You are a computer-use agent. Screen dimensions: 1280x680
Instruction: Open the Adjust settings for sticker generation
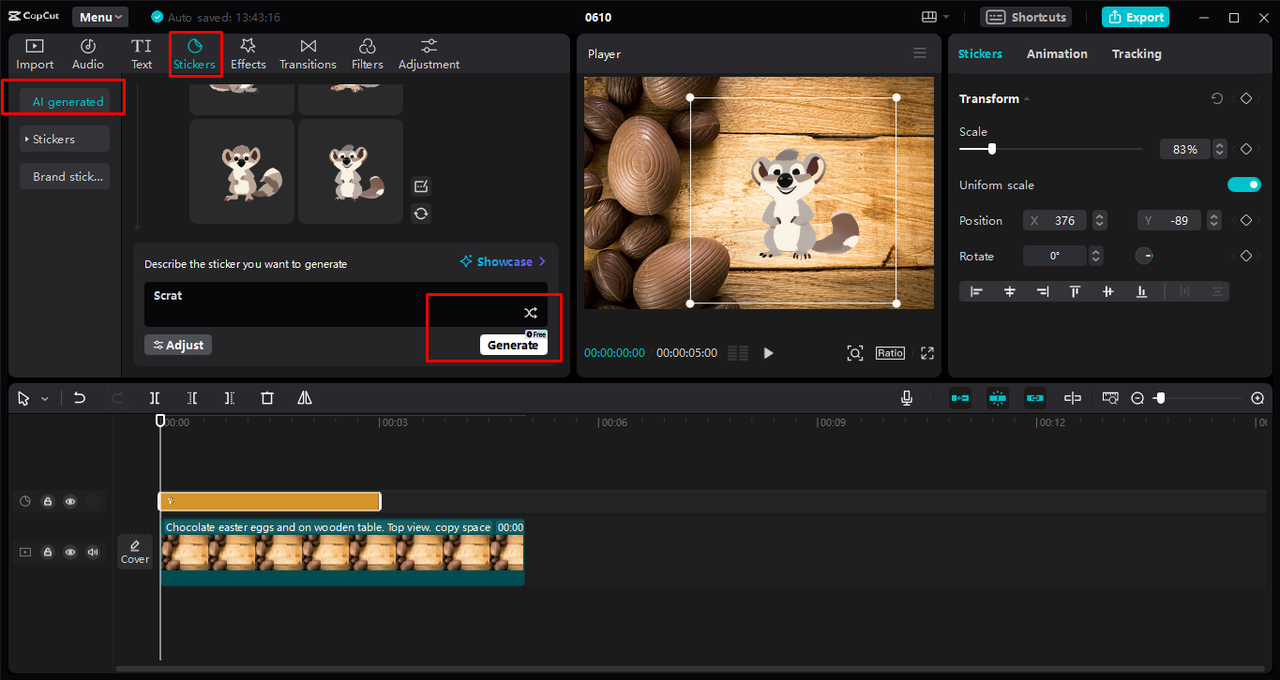click(178, 345)
